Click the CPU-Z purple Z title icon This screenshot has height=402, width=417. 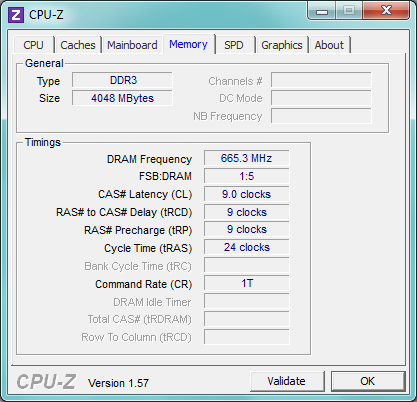(16, 15)
